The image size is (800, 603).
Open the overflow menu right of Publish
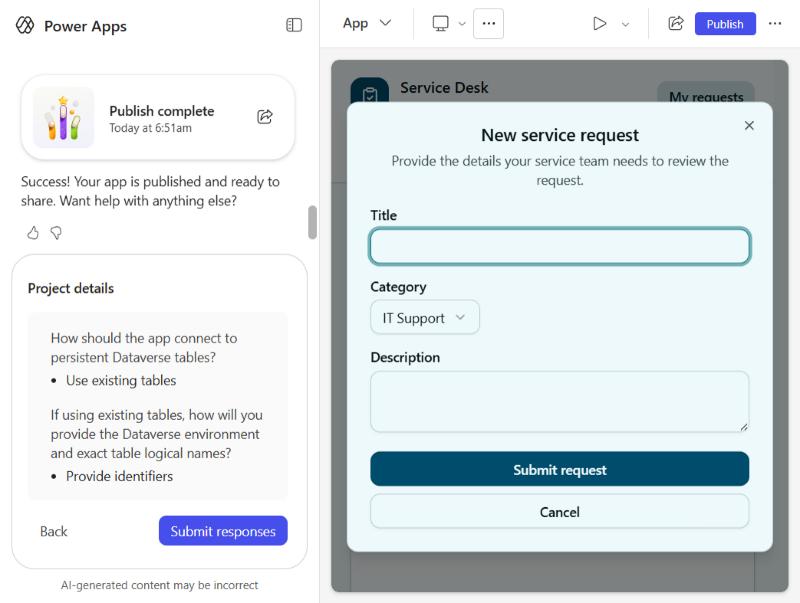tap(774, 23)
